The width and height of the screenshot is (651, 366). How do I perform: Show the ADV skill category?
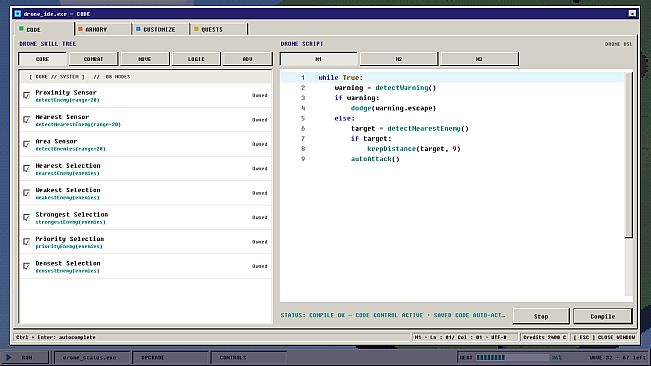(x=247, y=59)
